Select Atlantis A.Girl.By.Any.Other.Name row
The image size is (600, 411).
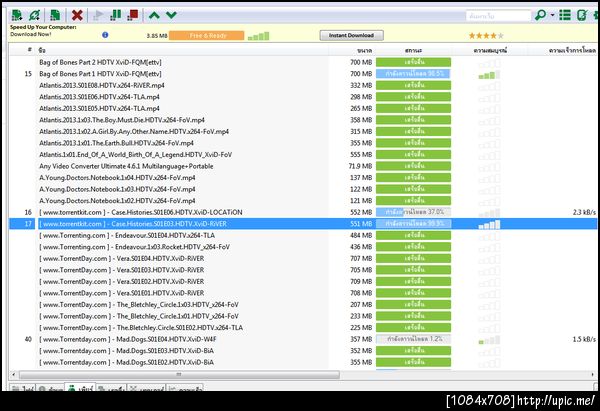click(x=303, y=131)
